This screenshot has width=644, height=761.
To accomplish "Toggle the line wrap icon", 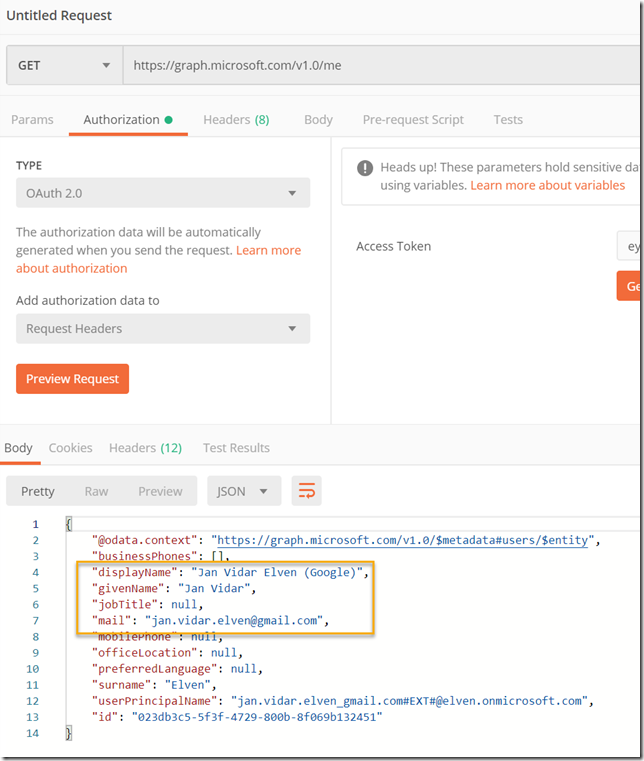I will click(307, 491).
